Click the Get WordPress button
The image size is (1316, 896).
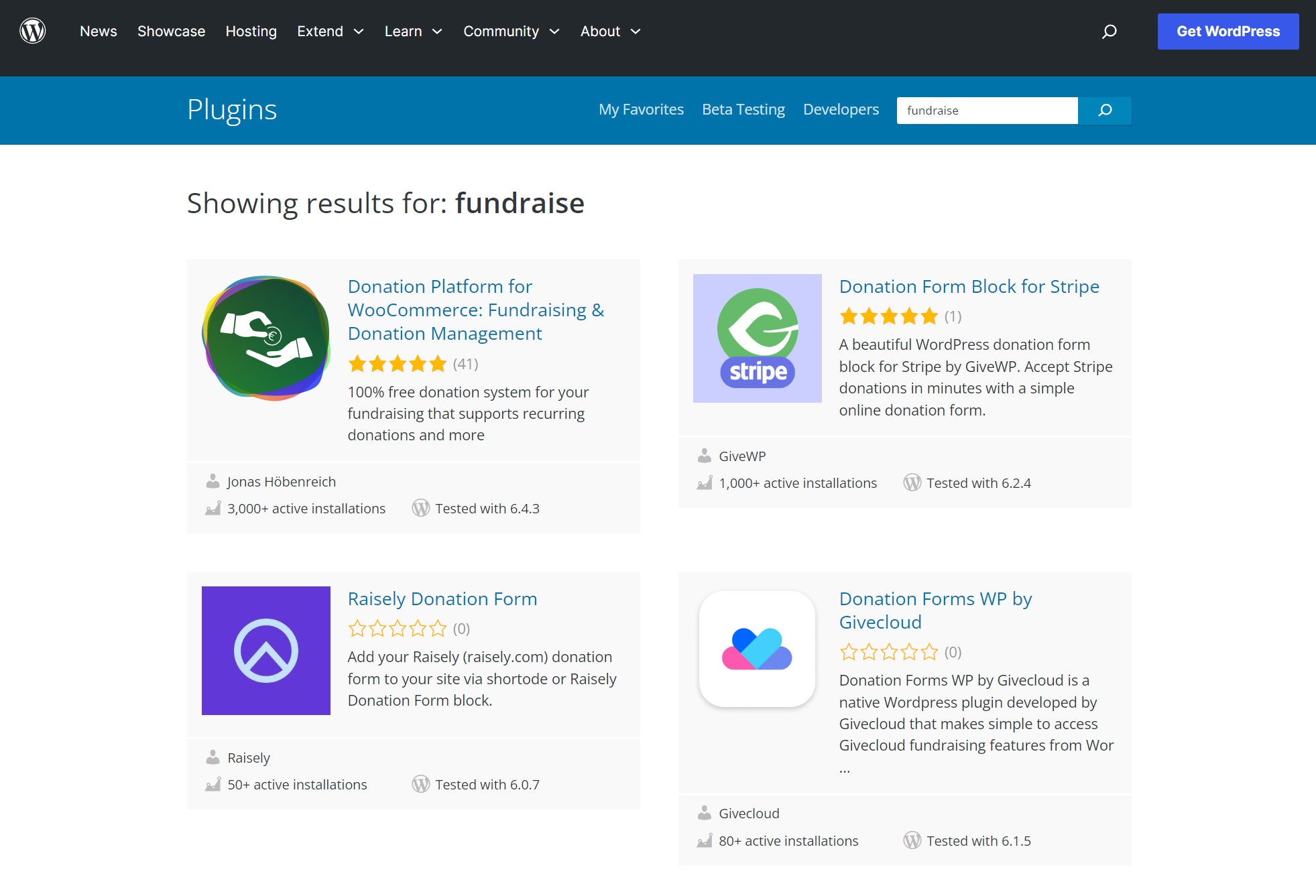[1228, 31]
